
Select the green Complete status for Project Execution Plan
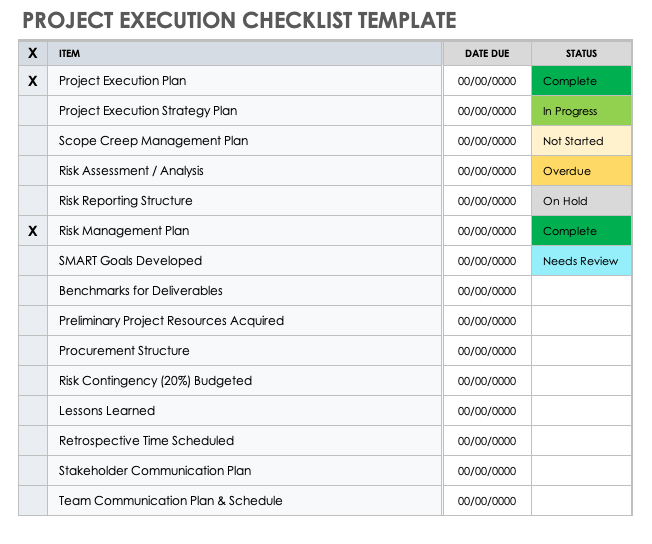(x=581, y=81)
